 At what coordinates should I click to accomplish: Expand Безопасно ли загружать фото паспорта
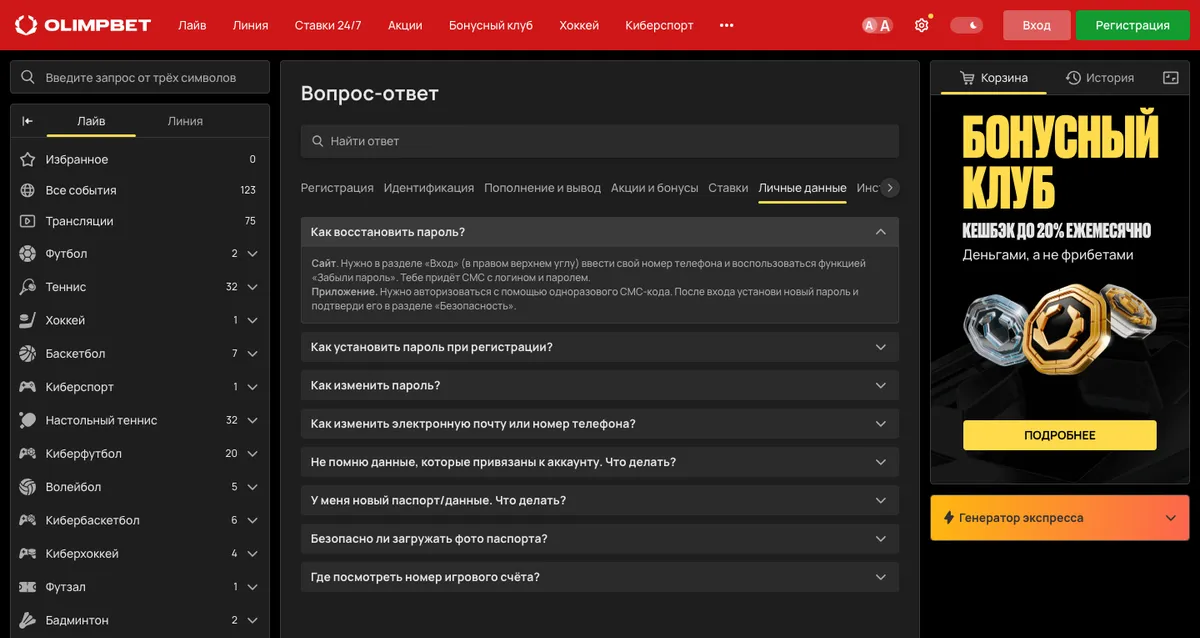(600, 539)
